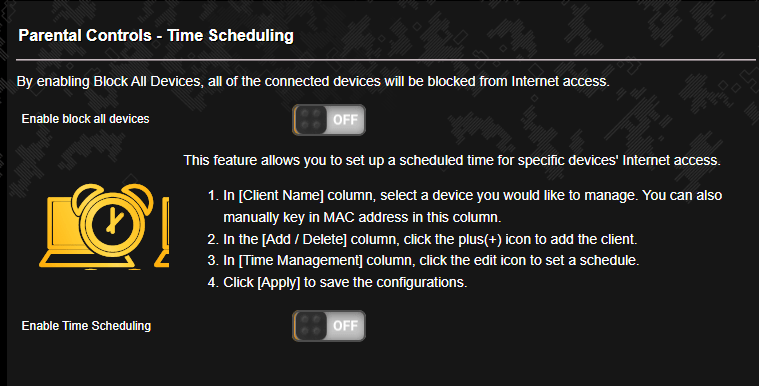Click the dotted grip handle on block all devices switch
Viewport: 759px width, 386px height.
pyautogui.click(x=310, y=120)
